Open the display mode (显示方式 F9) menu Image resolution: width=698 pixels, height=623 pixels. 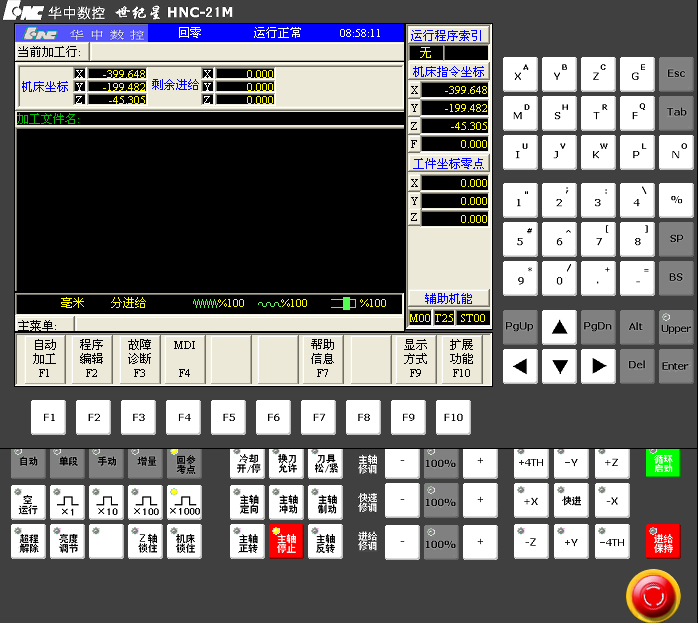[415, 359]
